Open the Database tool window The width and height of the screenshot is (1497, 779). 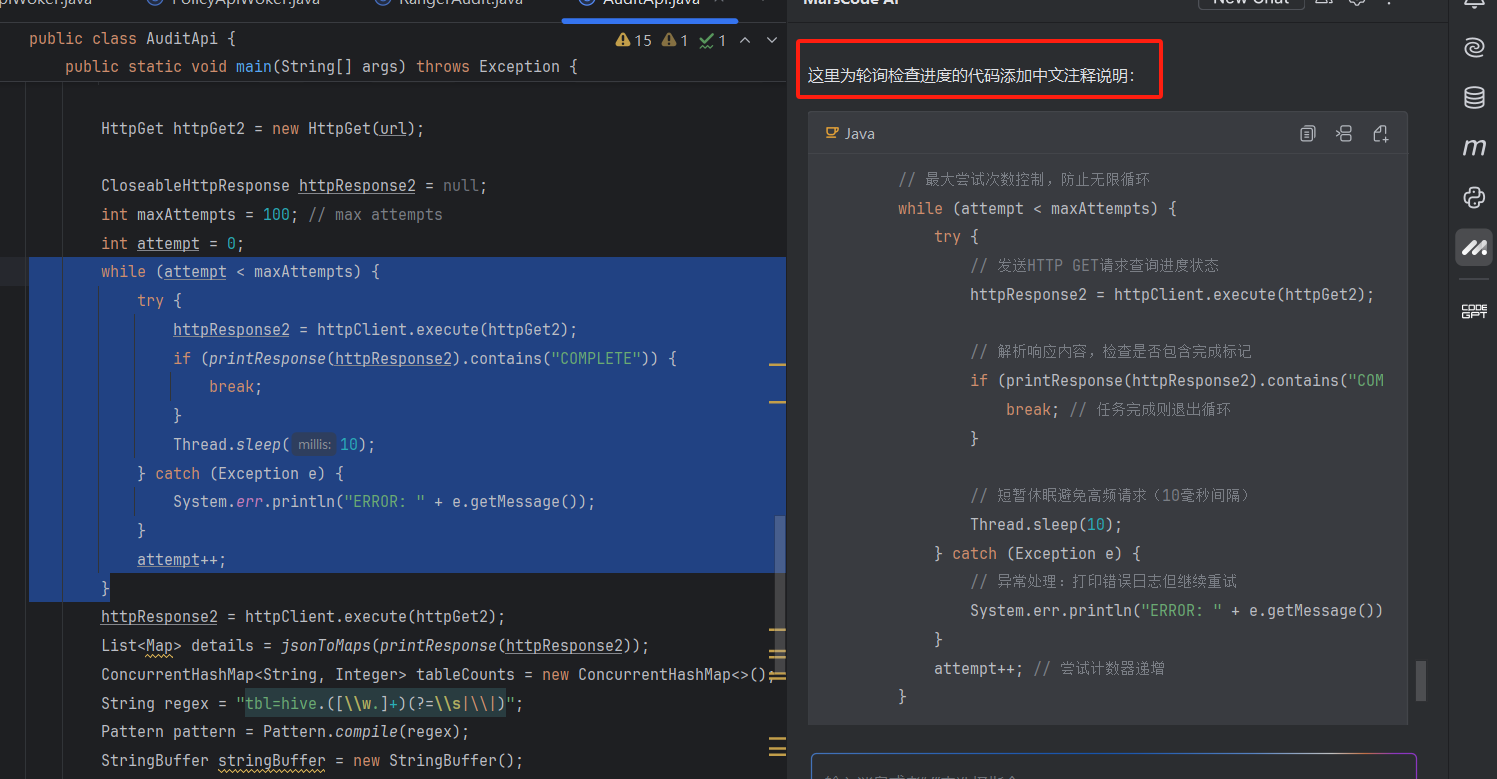pos(1474,98)
